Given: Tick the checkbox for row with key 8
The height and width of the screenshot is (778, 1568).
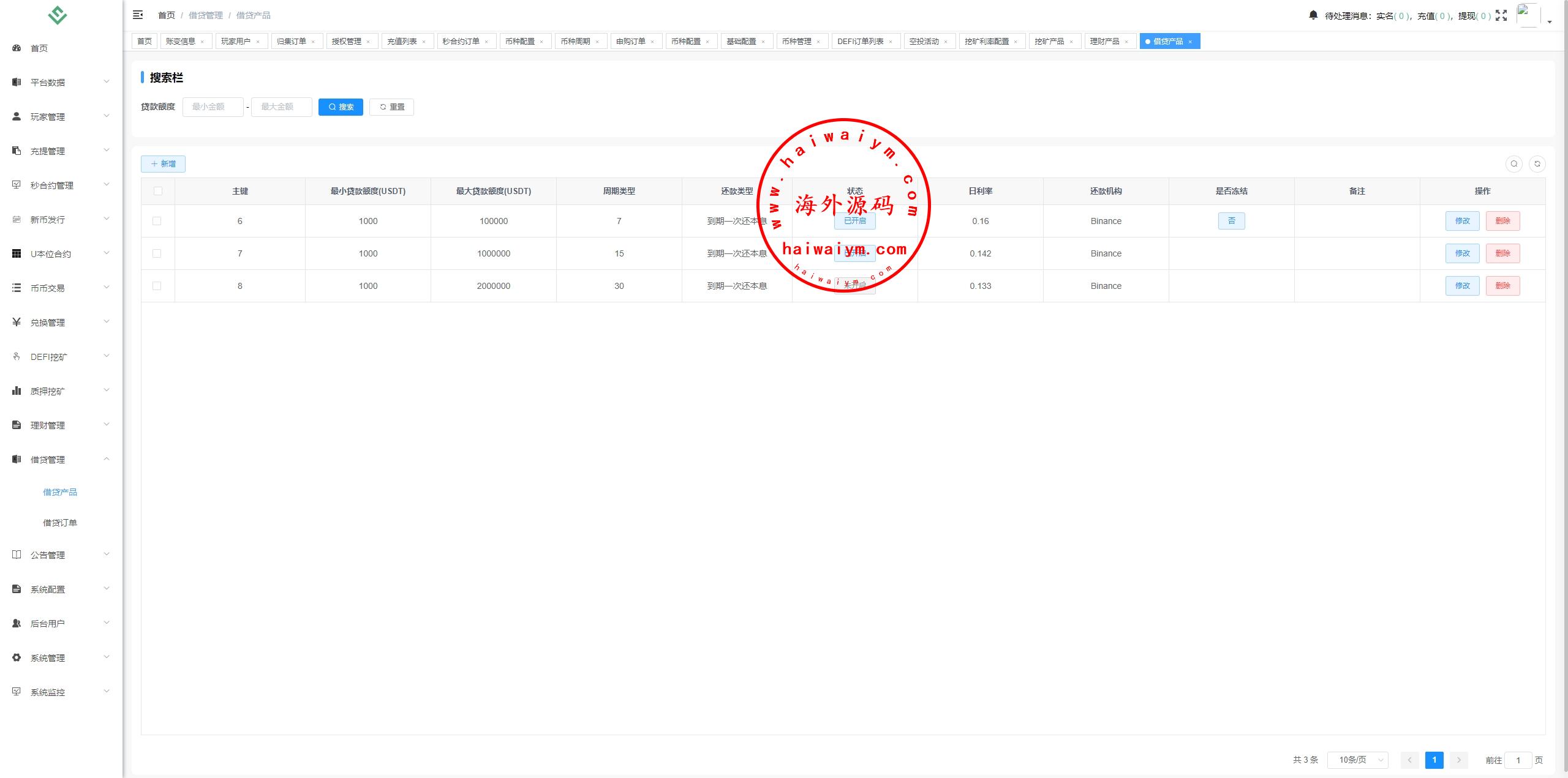Looking at the screenshot, I should 157,286.
